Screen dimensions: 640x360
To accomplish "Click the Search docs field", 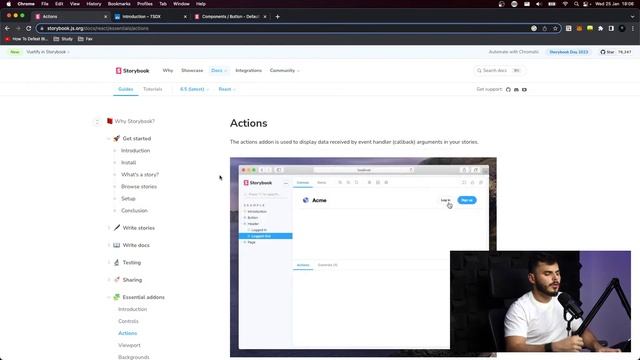I will click(500, 71).
